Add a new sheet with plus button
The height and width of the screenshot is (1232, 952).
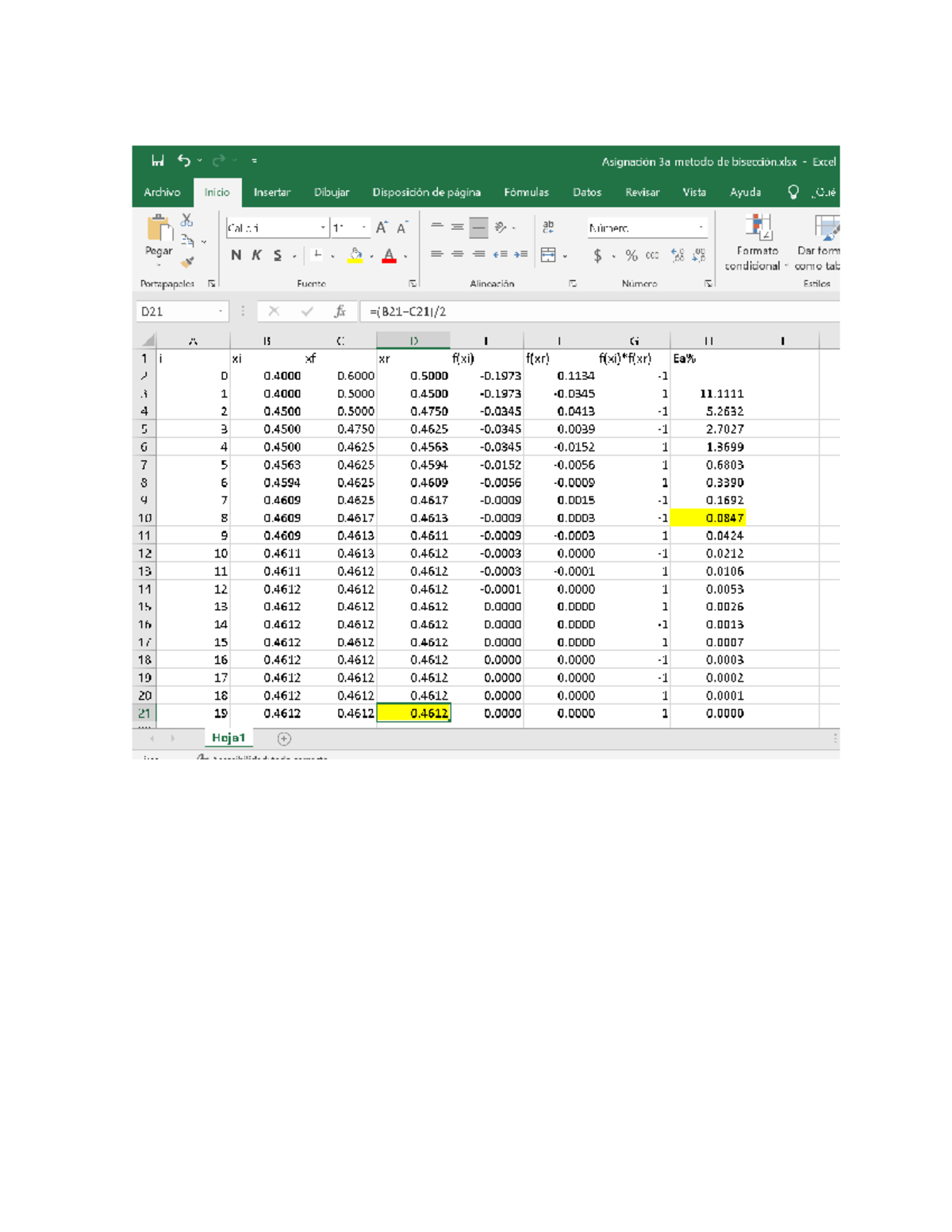[x=284, y=739]
